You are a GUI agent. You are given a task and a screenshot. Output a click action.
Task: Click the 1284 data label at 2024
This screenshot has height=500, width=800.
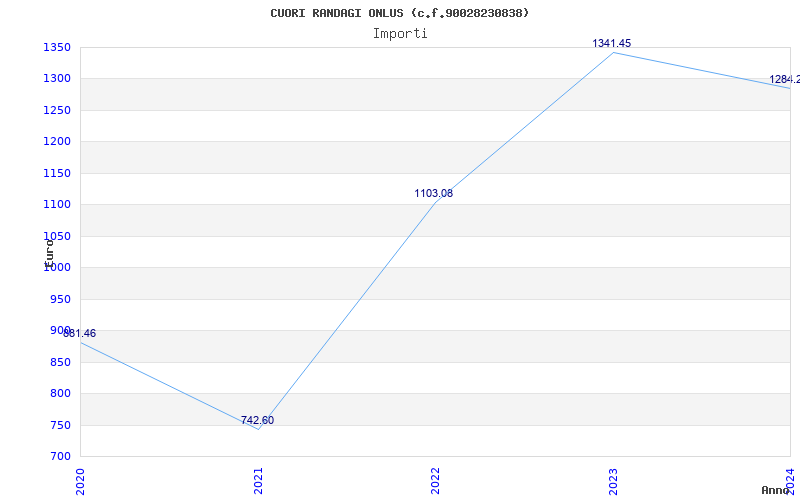(x=785, y=80)
